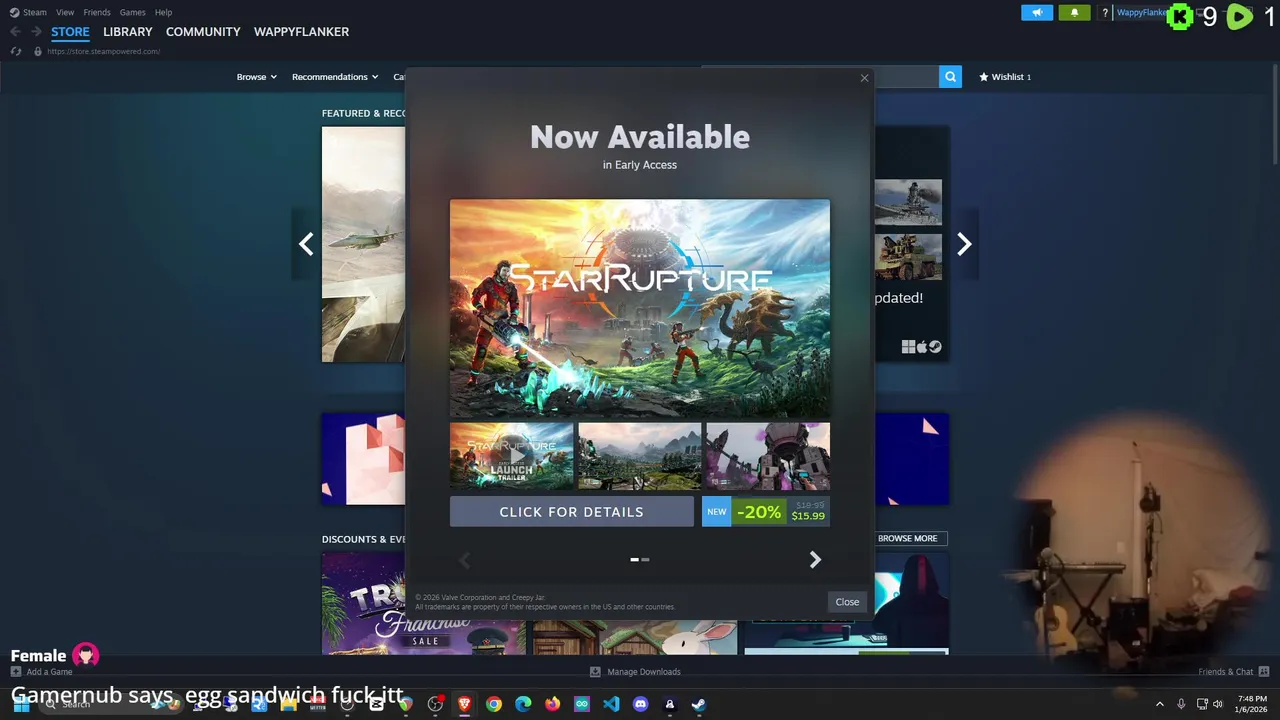Click the StarRupture main banner image
Screen dimensions: 1280x720
pos(640,308)
